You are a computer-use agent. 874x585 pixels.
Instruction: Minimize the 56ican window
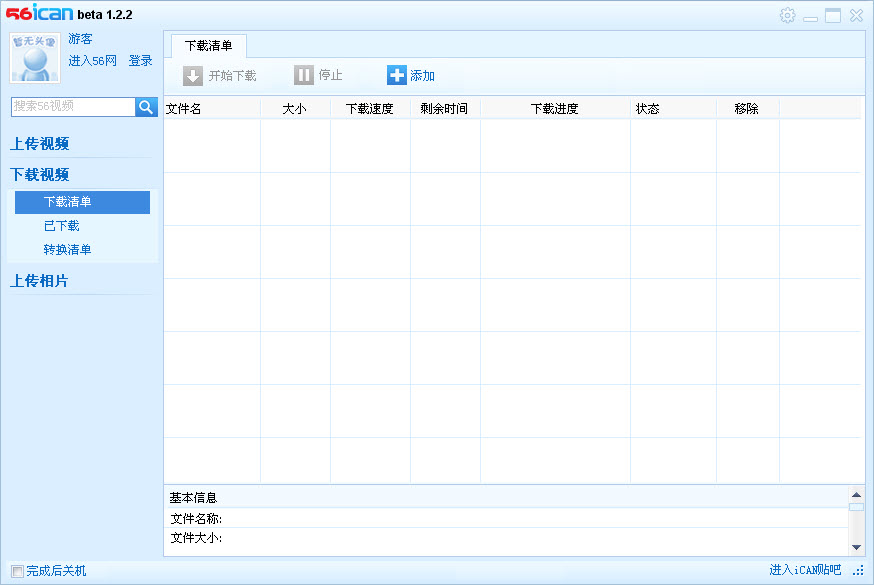pos(810,18)
